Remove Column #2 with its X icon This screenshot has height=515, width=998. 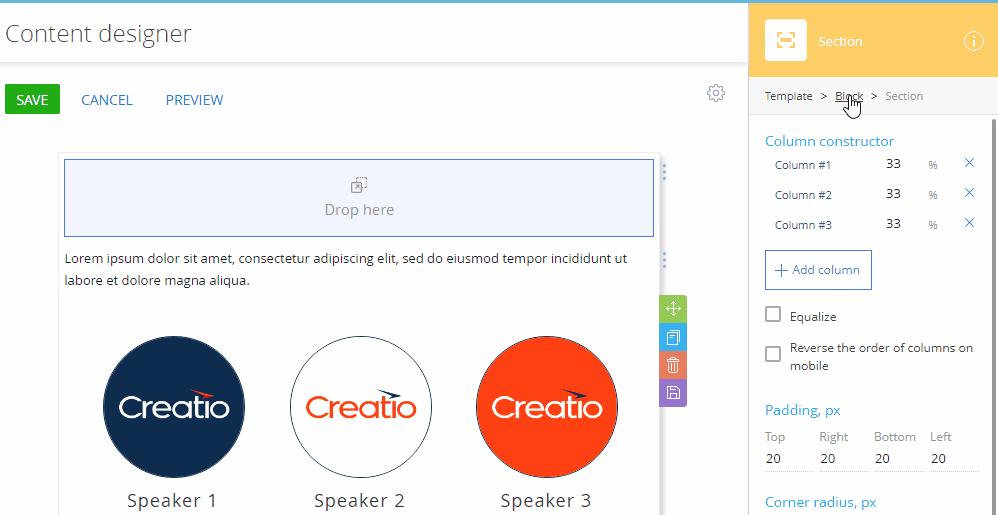(x=969, y=193)
